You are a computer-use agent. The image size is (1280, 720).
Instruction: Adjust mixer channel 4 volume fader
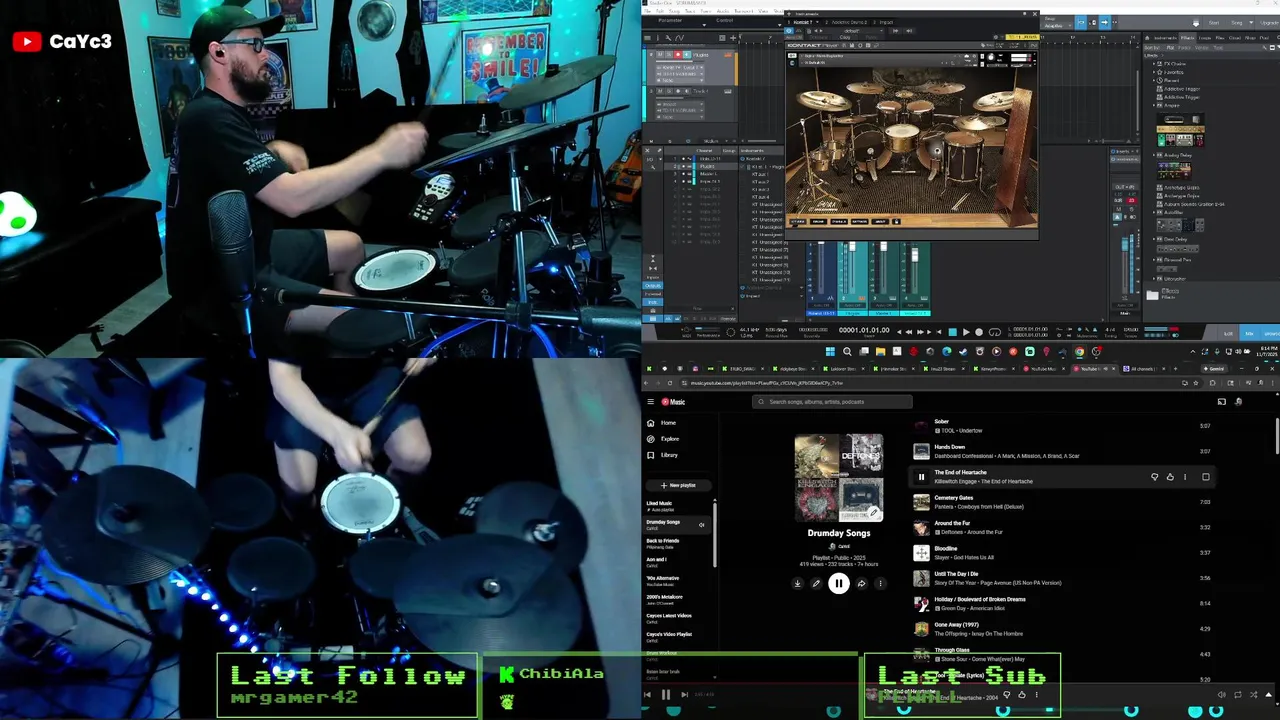point(914,255)
